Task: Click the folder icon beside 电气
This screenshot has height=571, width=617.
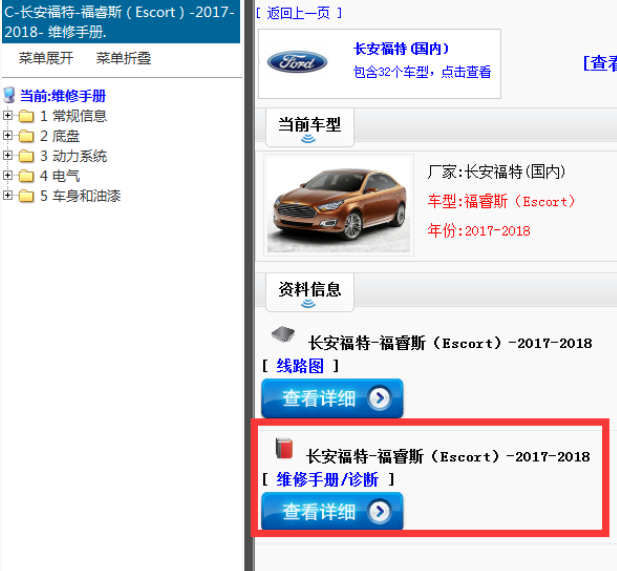Action: 26,176
